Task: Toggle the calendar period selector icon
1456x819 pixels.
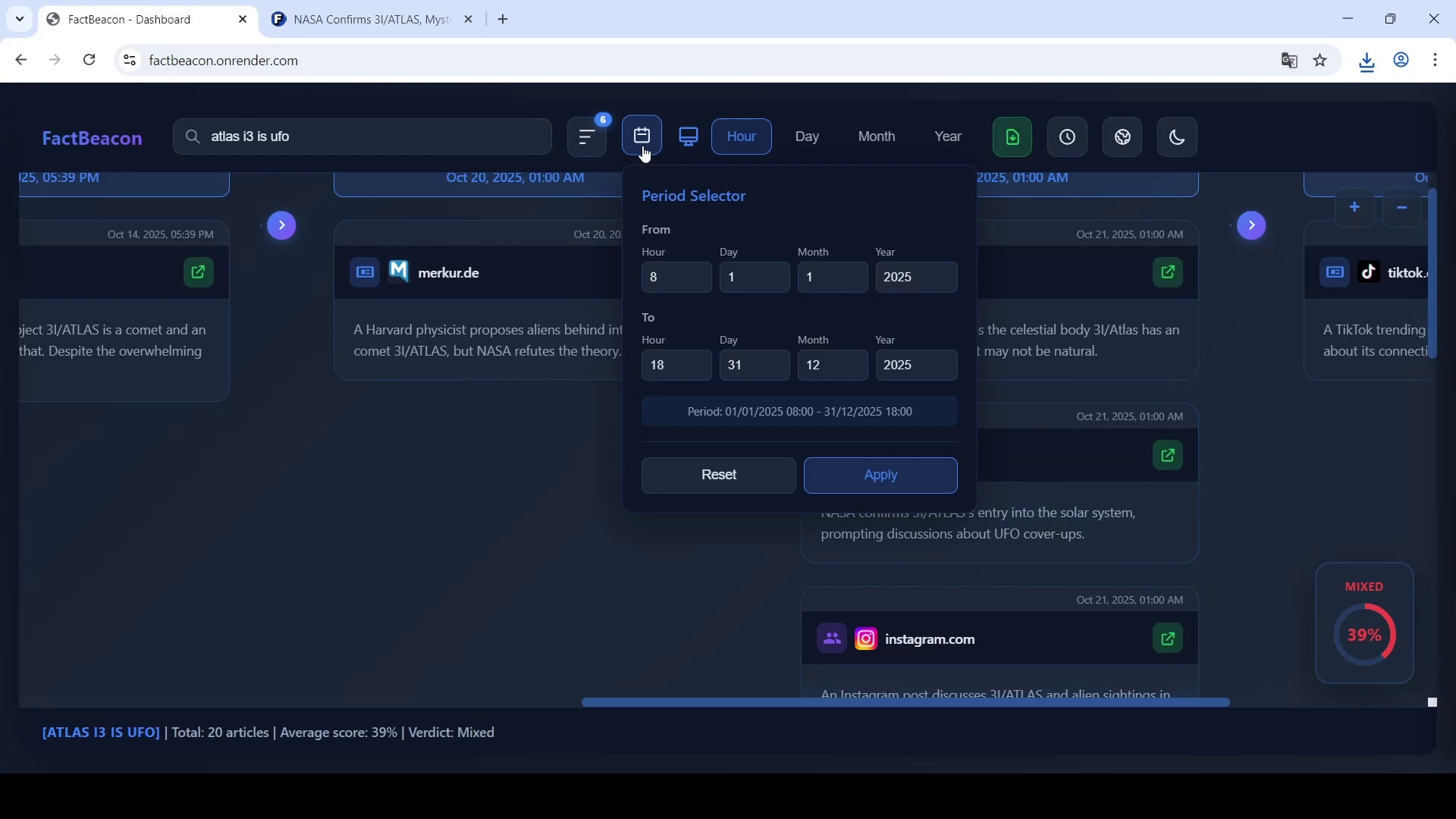Action: pos(642,136)
